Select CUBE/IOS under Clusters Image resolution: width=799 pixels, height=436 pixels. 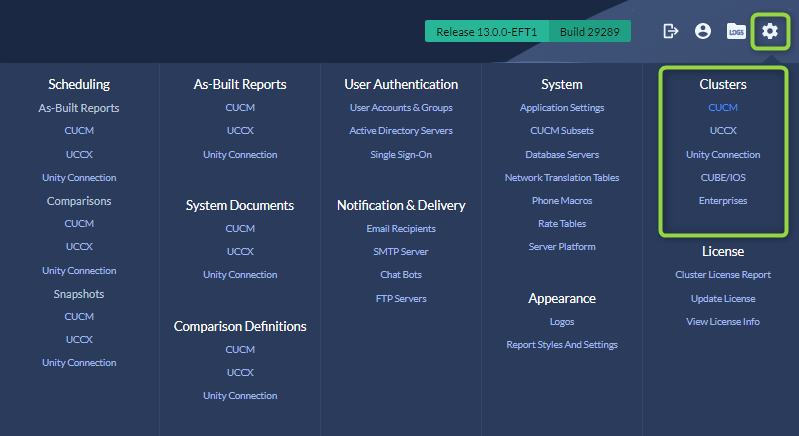pos(723,177)
